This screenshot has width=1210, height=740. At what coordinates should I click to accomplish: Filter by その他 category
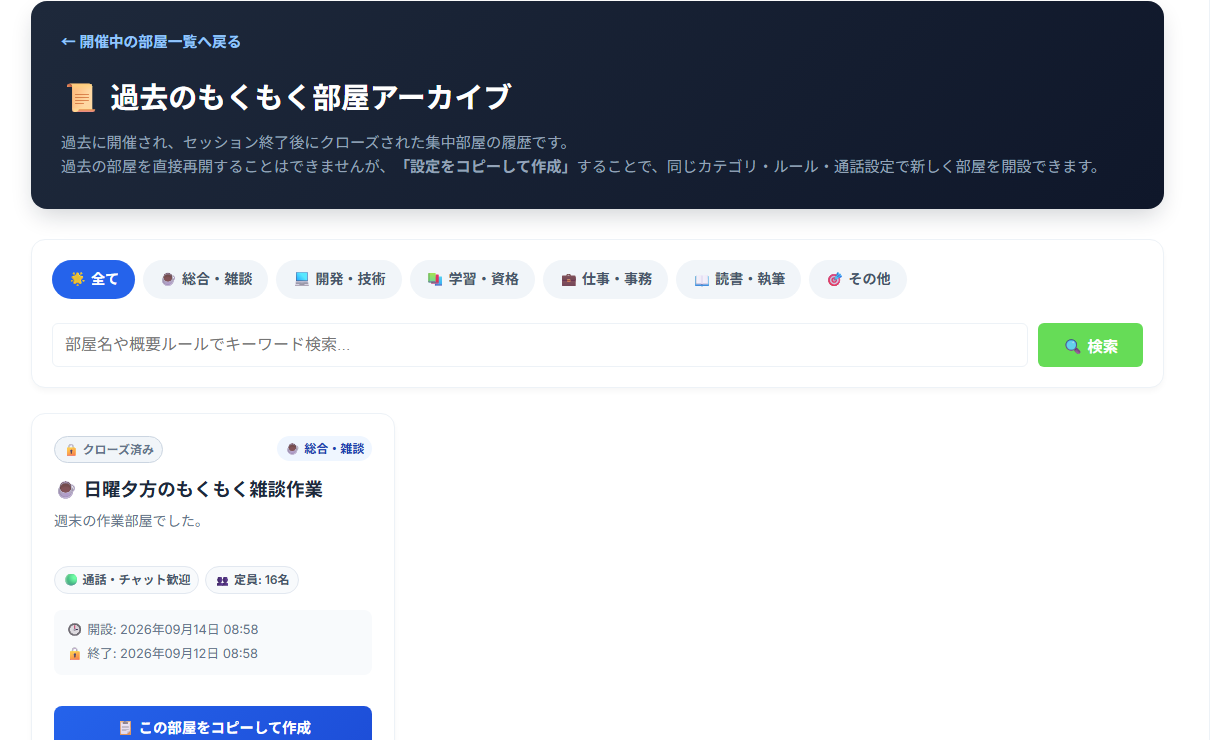click(x=858, y=279)
